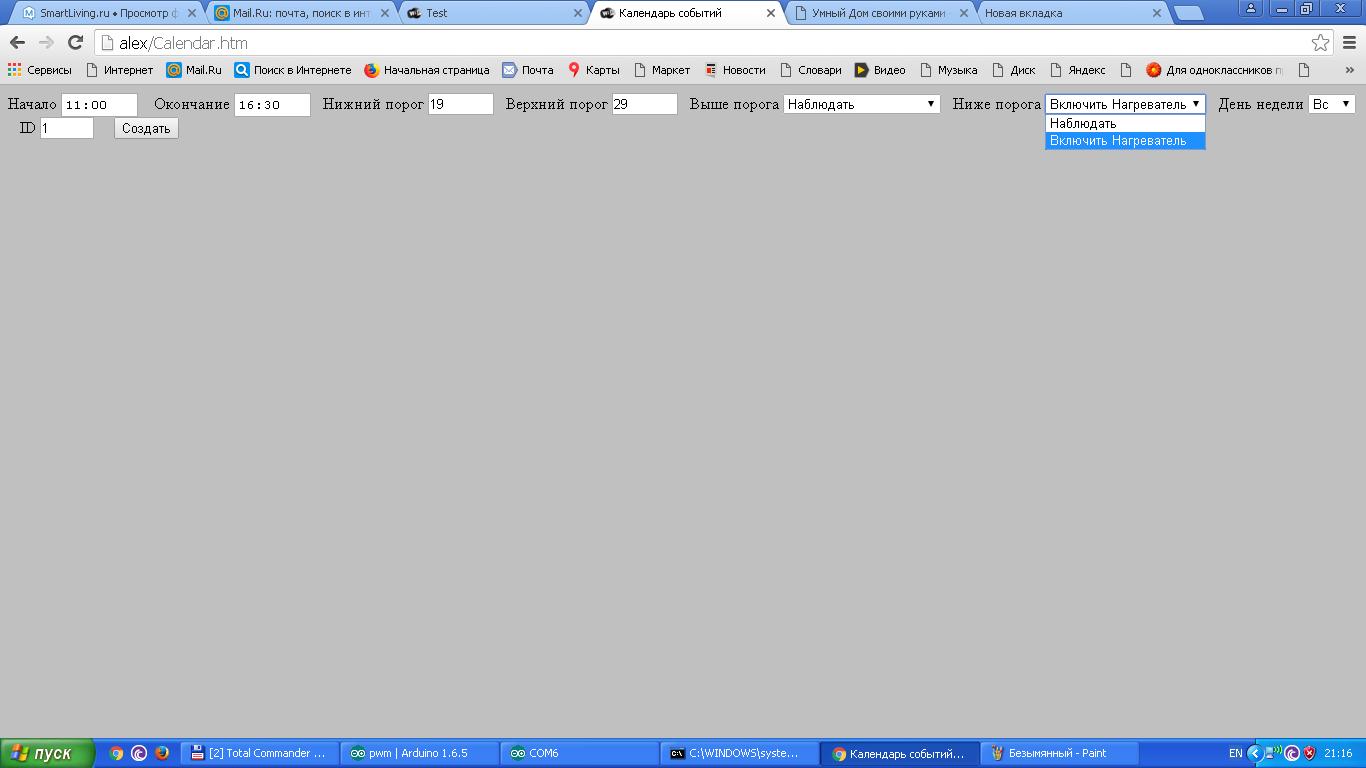1366x768 pixels.
Task: Click the address bar showing alex/Calendar.htm
Action: pyautogui.click(x=700, y=43)
